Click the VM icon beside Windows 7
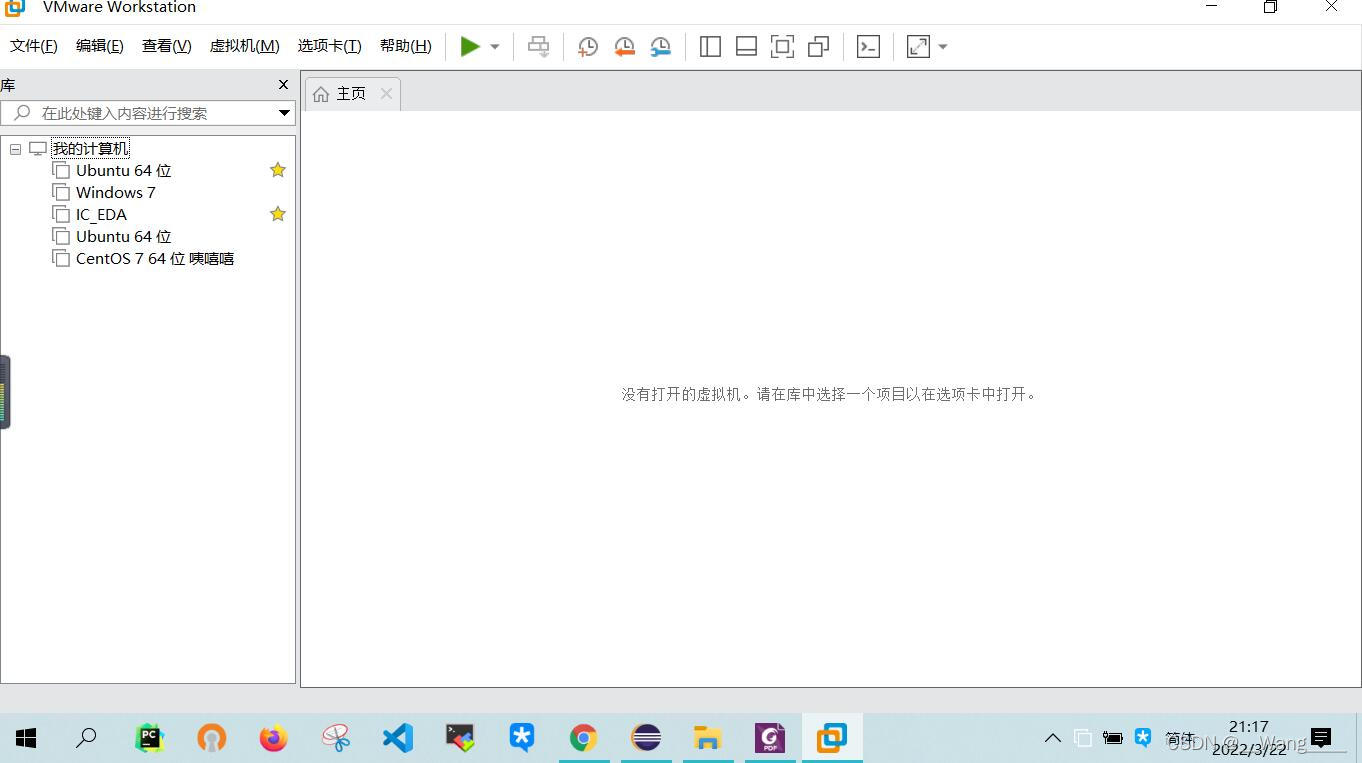The image size is (1362, 763). [61, 193]
